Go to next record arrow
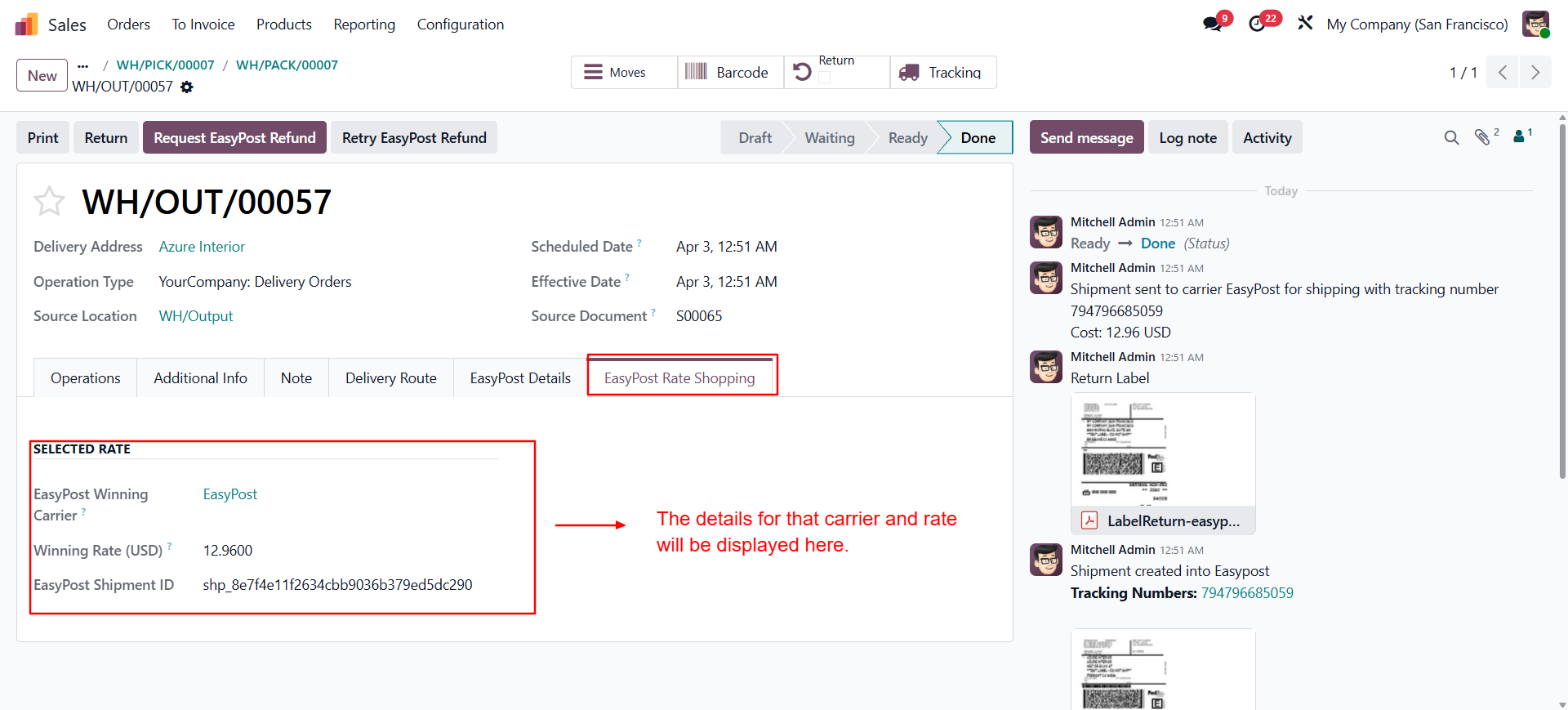 pos(1535,72)
